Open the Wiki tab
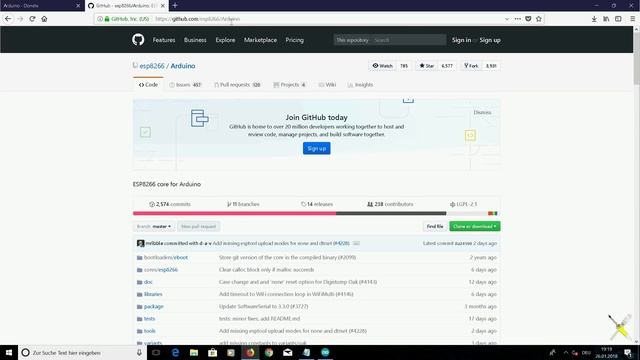The width and height of the screenshot is (640, 360). 327,85
